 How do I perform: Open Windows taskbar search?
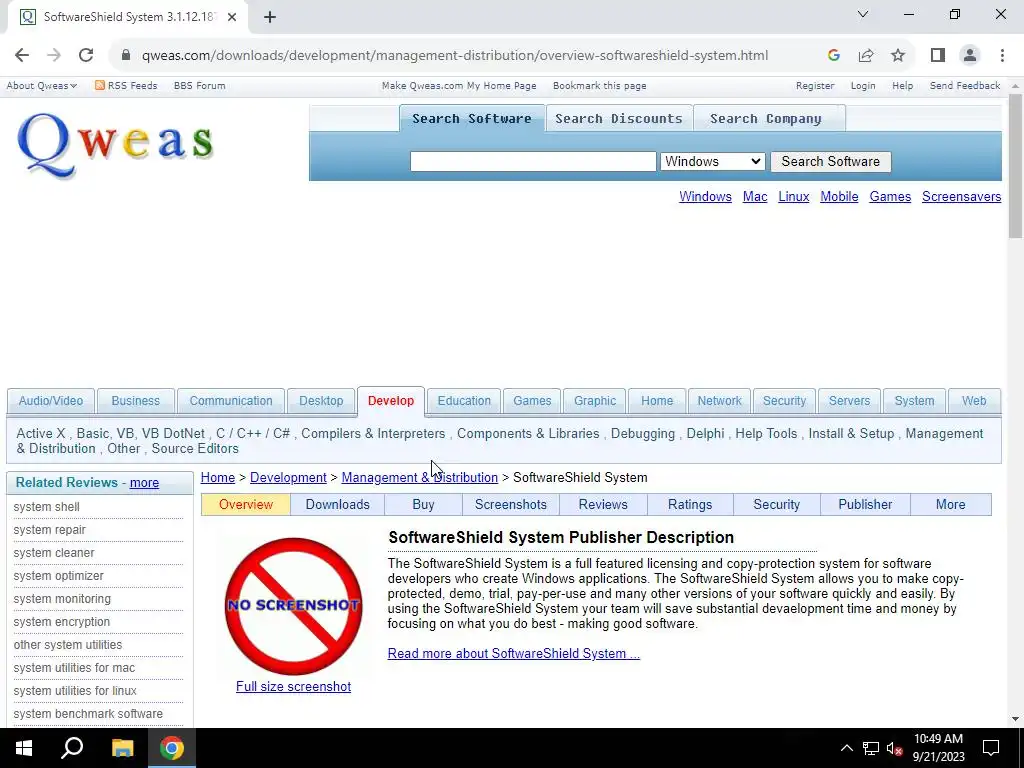pyautogui.click(x=72, y=748)
